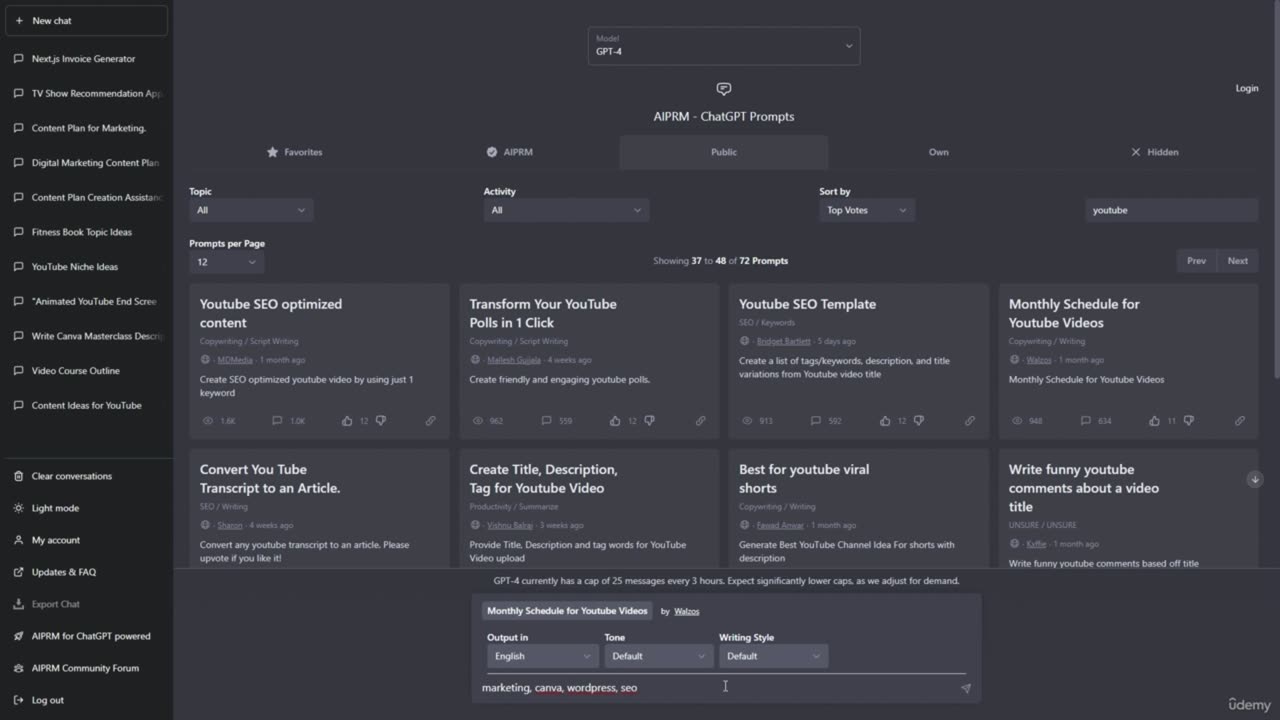Click the send message arrow icon
1280x720 pixels.
(x=965, y=688)
